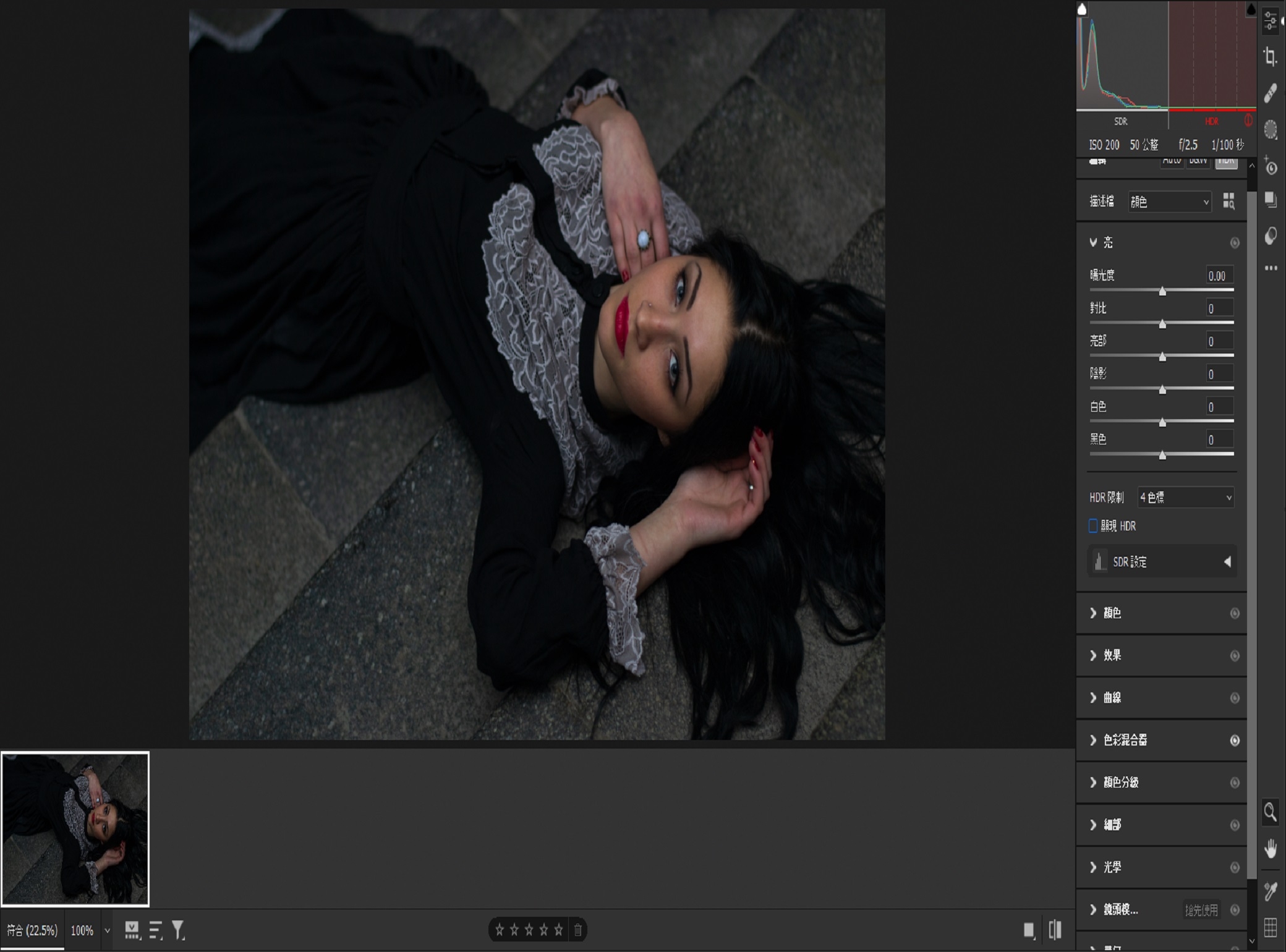
Task: Toggle the 色彩混合器 panel visibility eye
Action: click(x=1235, y=741)
